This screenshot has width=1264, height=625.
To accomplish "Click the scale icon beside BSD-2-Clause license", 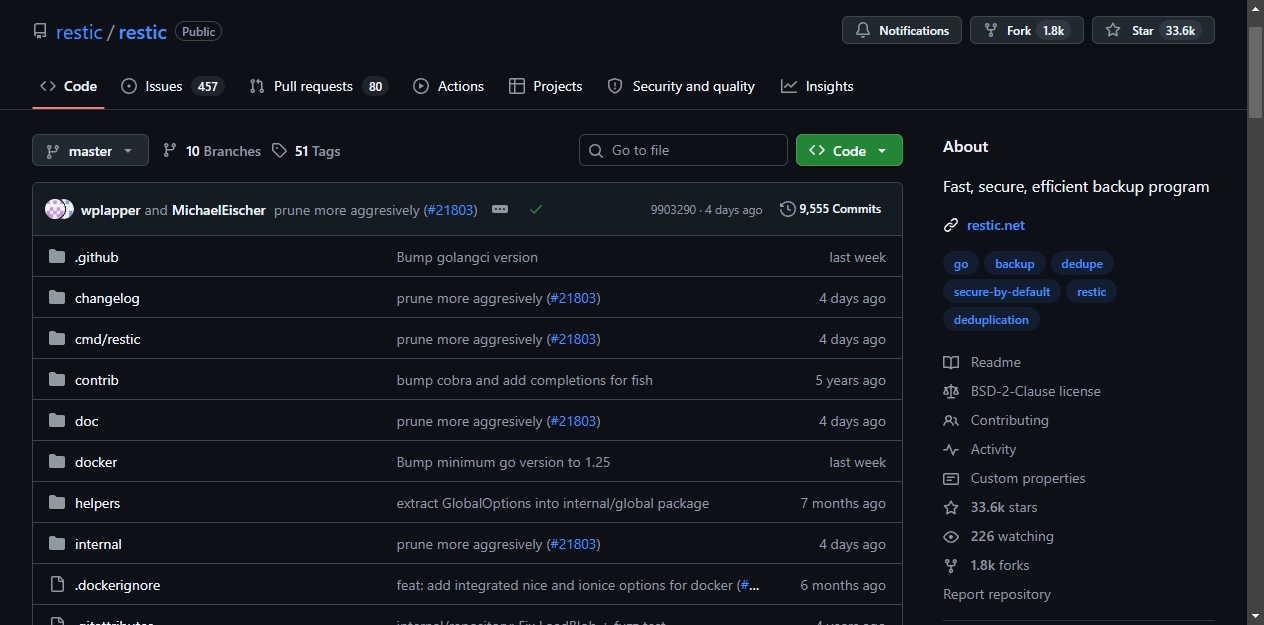I will point(951,391).
